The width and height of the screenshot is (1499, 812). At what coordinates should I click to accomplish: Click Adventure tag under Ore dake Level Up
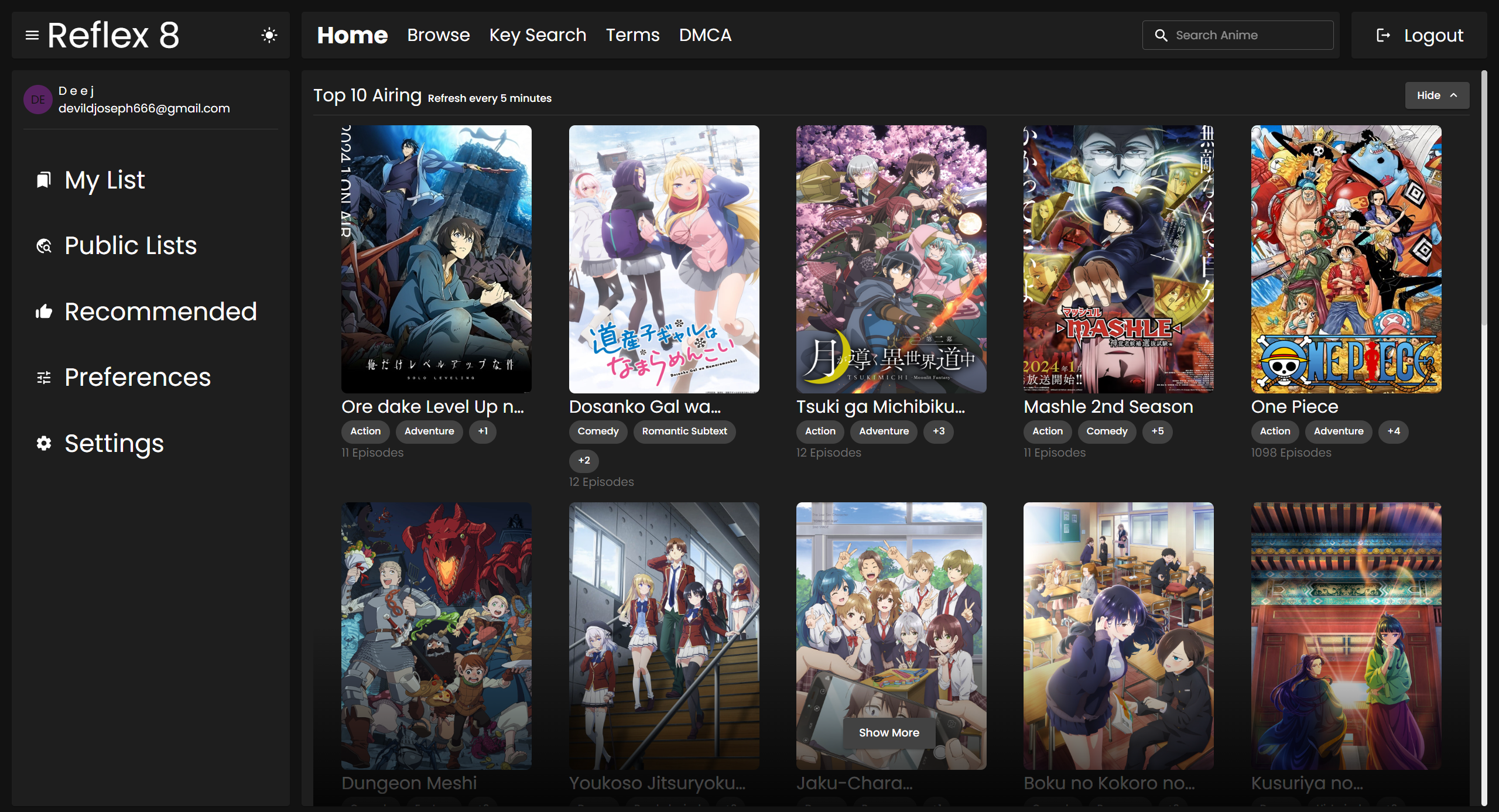click(x=429, y=431)
